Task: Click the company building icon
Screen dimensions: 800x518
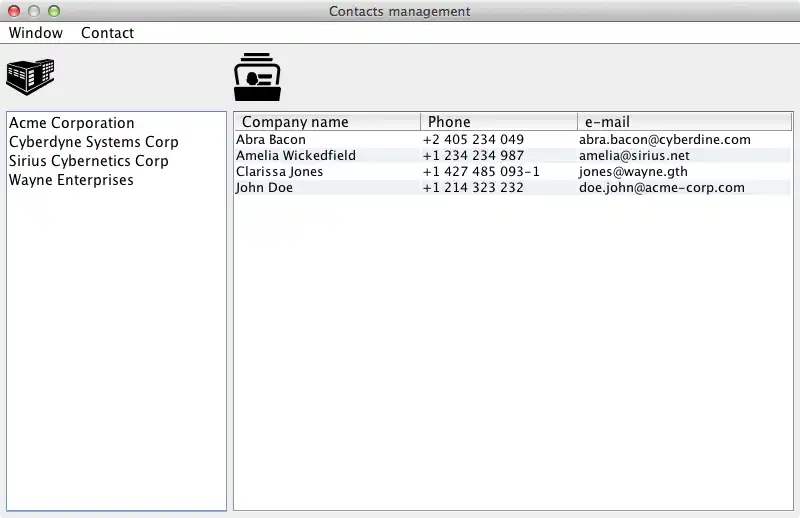Action: point(30,77)
